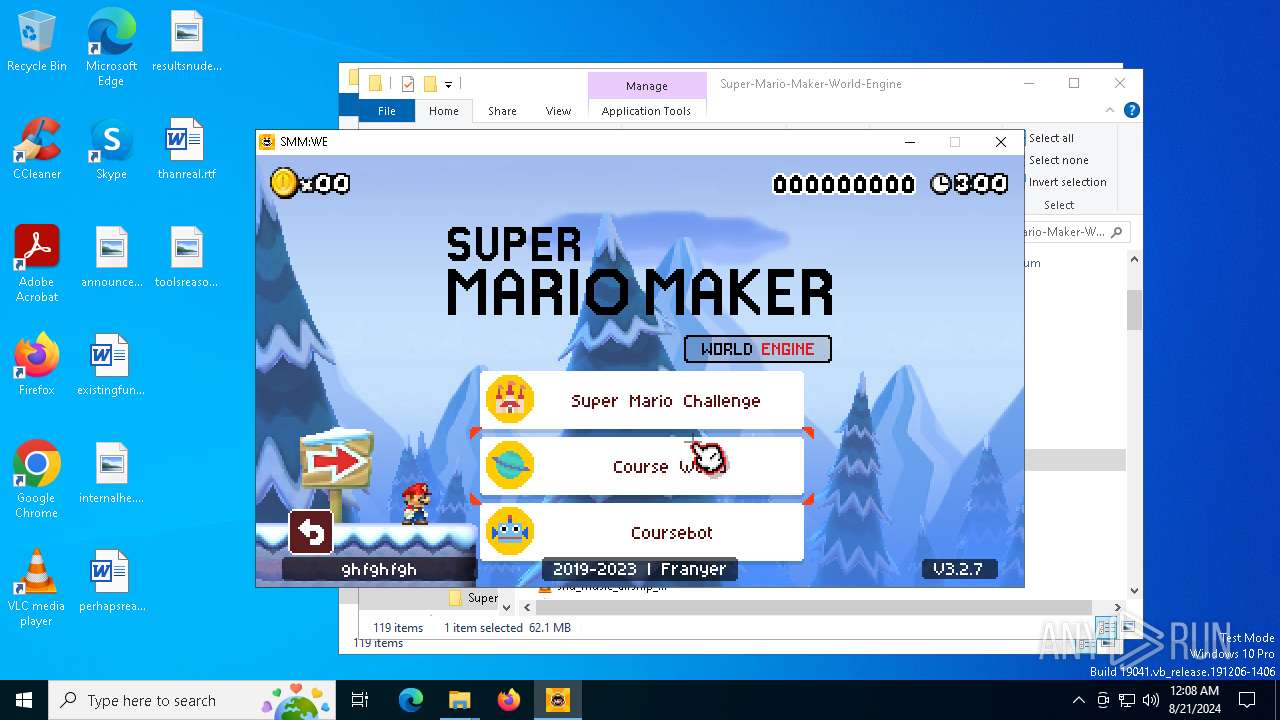Click the WORLD ENGINE logo badge
The width and height of the screenshot is (1280, 720).
(x=758, y=349)
